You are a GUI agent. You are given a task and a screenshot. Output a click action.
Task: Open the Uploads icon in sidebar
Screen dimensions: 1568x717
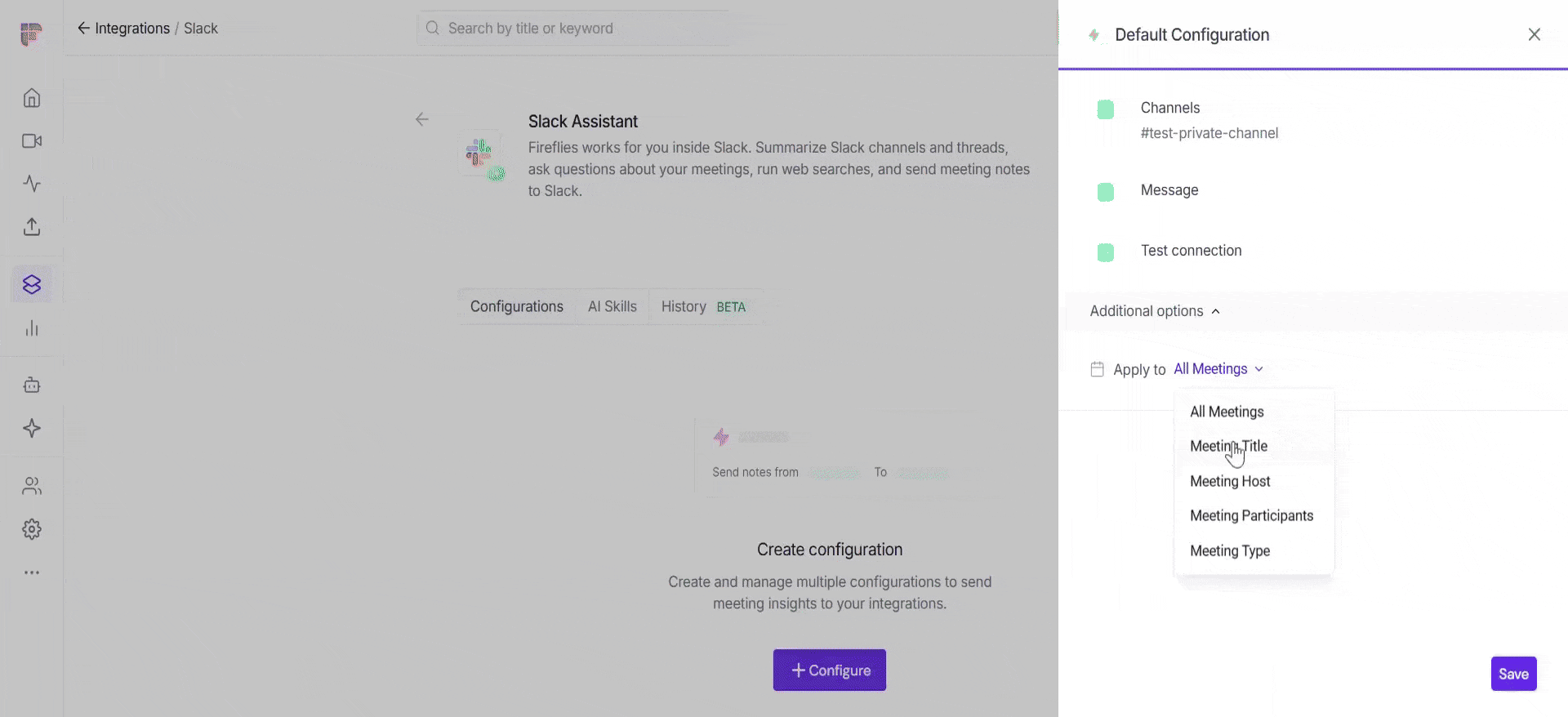pyautogui.click(x=32, y=226)
